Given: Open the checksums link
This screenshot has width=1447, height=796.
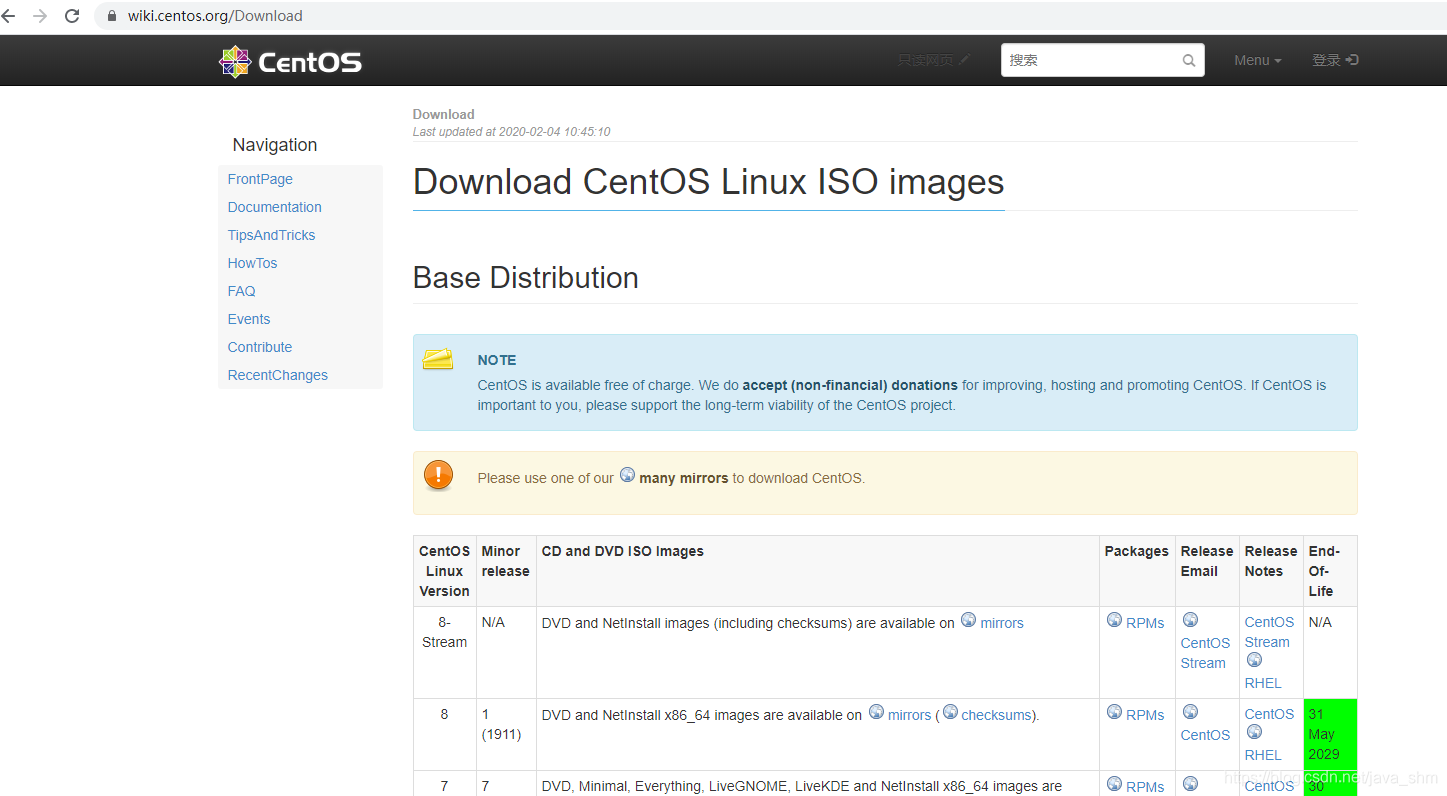Looking at the screenshot, I should (996, 715).
